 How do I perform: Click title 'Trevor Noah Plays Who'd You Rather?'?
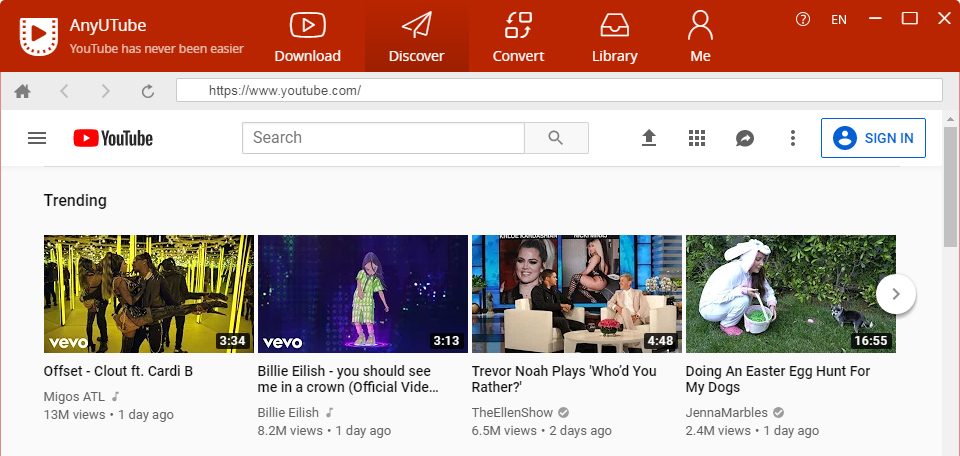coord(564,379)
